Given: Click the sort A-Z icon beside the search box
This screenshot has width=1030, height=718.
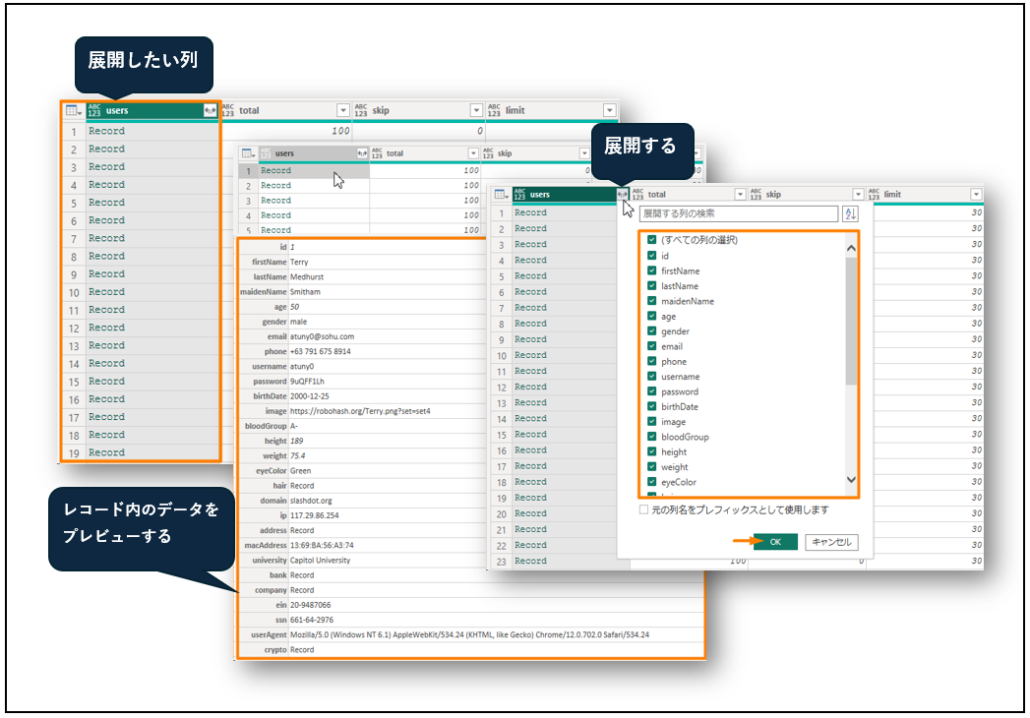Looking at the screenshot, I should 850,214.
